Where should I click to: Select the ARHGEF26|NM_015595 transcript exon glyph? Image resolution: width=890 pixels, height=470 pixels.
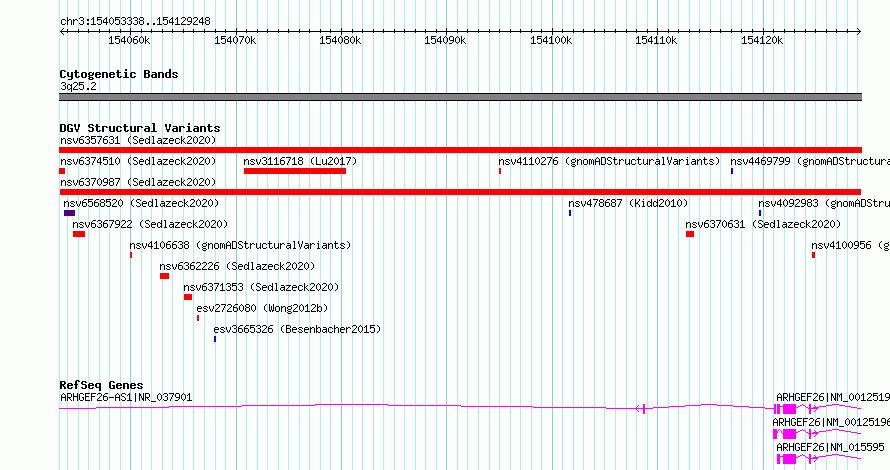(790, 459)
